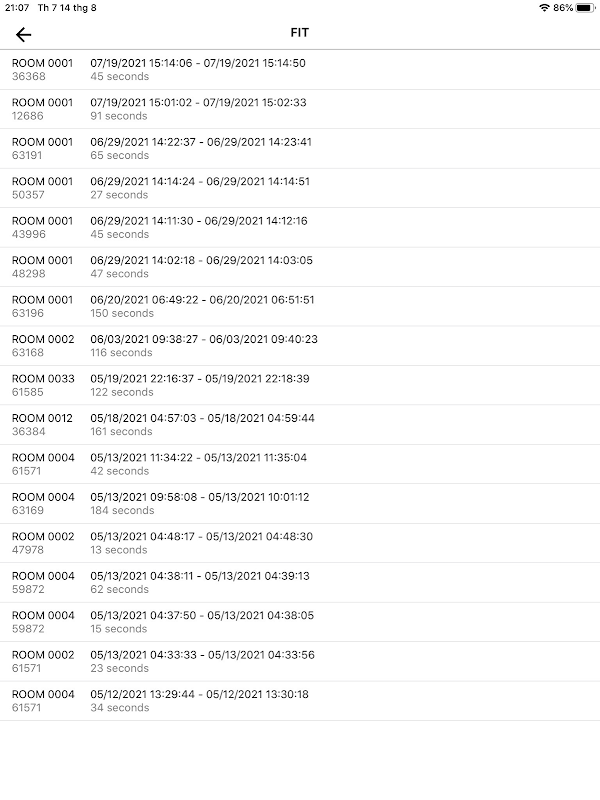The width and height of the screenshot is (600, 800).
Task: Select ROOM 0004 session at 11:34:22
Action: [x=300, y=464]
